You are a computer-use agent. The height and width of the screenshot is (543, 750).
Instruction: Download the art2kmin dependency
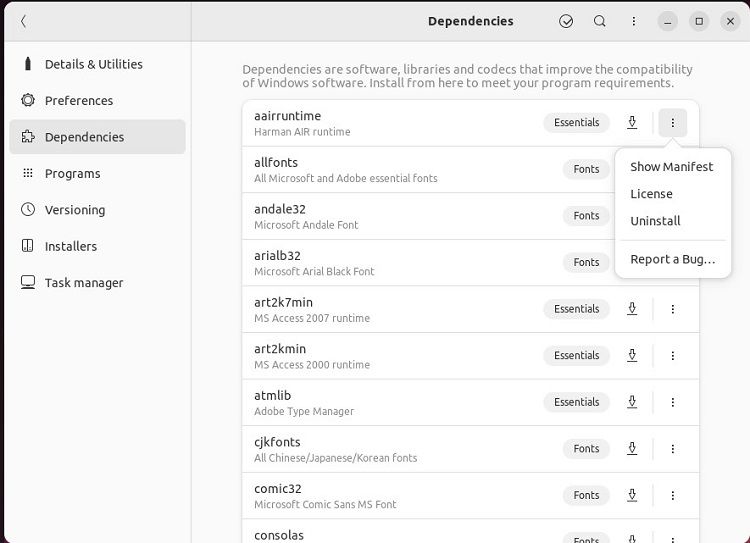tap(632, 356)
